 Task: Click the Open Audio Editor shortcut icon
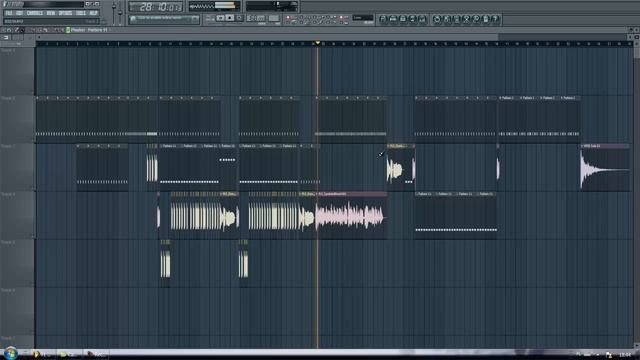tap(466, 19)
